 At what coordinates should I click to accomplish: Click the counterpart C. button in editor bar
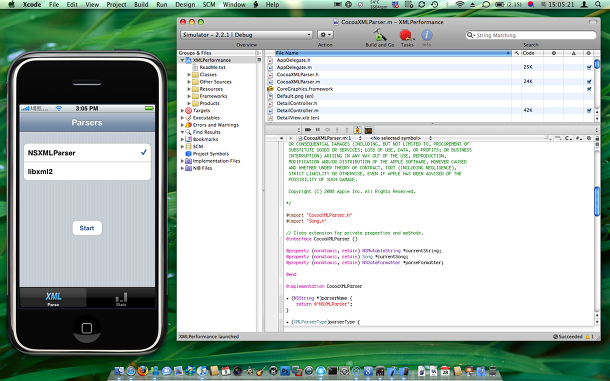[x=568, y=138]
